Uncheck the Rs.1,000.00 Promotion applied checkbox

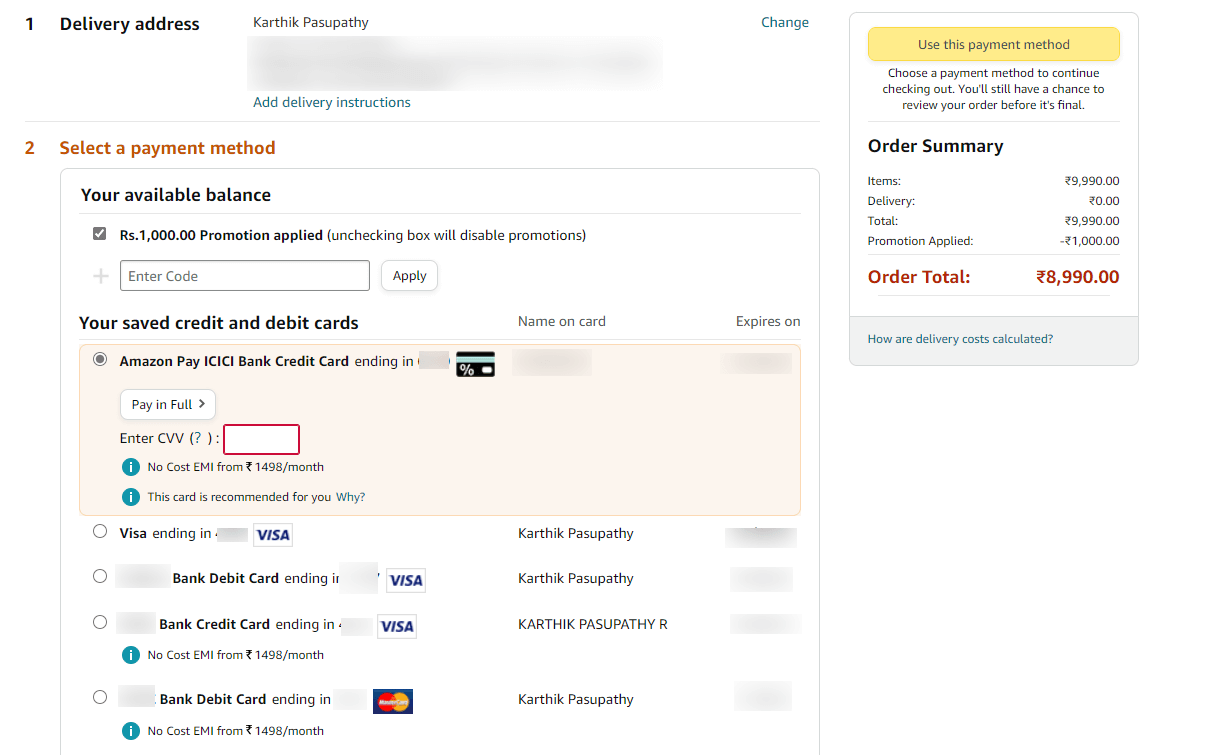coord(99,233)
